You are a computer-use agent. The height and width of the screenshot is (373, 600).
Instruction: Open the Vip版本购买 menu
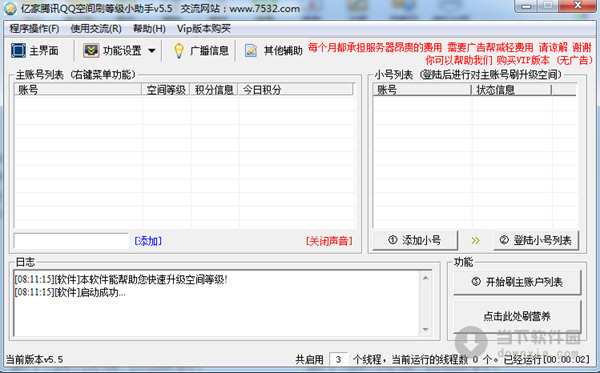(x=204, y=29)
